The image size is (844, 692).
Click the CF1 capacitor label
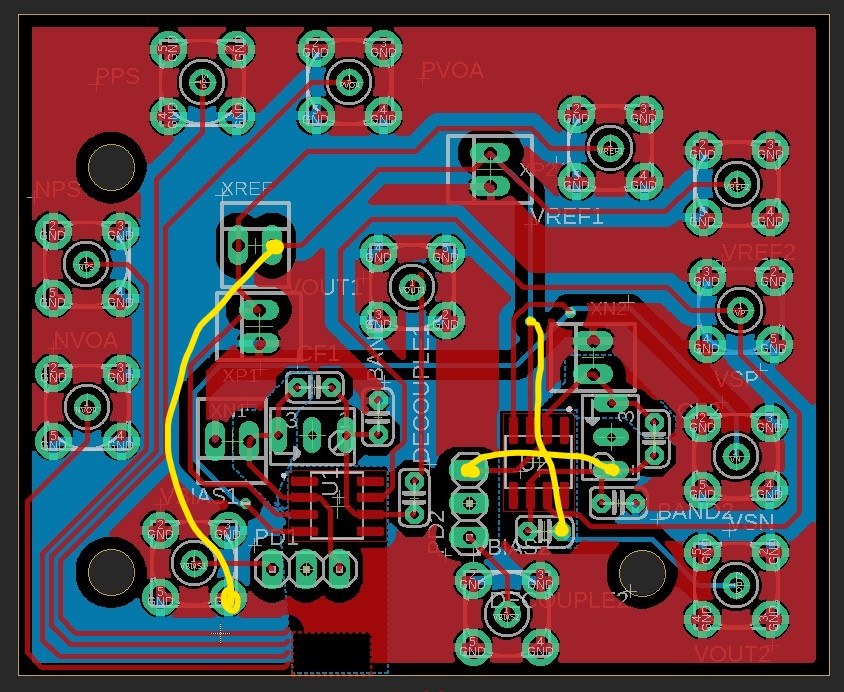pyautogui.click(x=319, y=354)
